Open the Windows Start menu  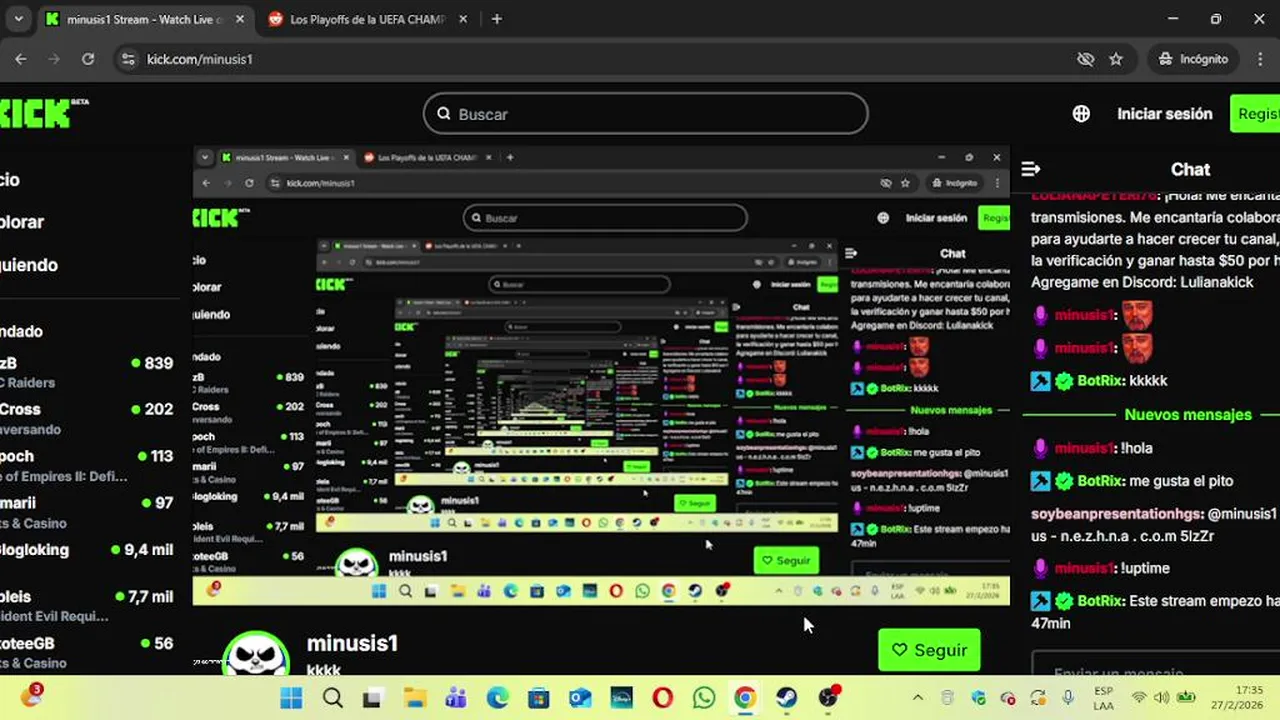[291, 698]
